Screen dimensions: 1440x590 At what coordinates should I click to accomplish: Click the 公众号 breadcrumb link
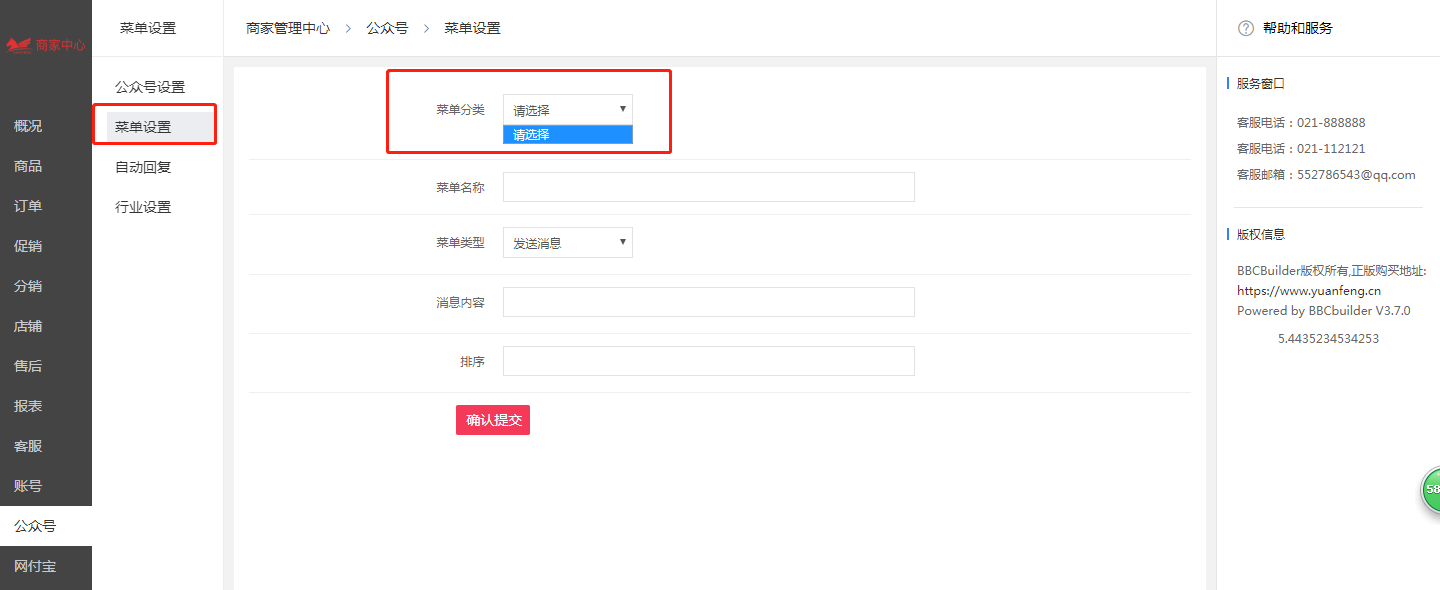click(387, 28)
